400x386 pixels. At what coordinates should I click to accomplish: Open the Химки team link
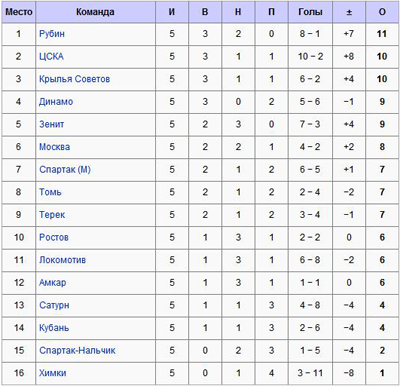[52, 373]
